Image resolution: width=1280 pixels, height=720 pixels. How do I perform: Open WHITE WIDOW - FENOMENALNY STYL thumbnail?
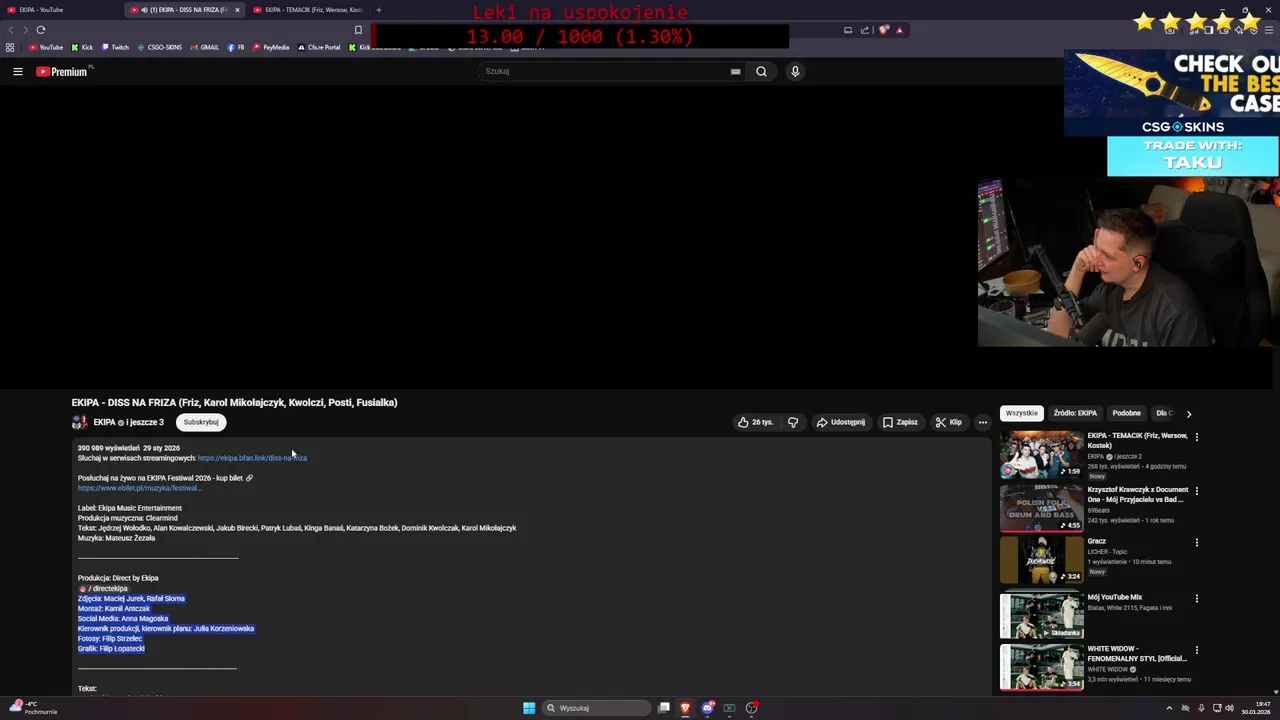(1041, 667)
